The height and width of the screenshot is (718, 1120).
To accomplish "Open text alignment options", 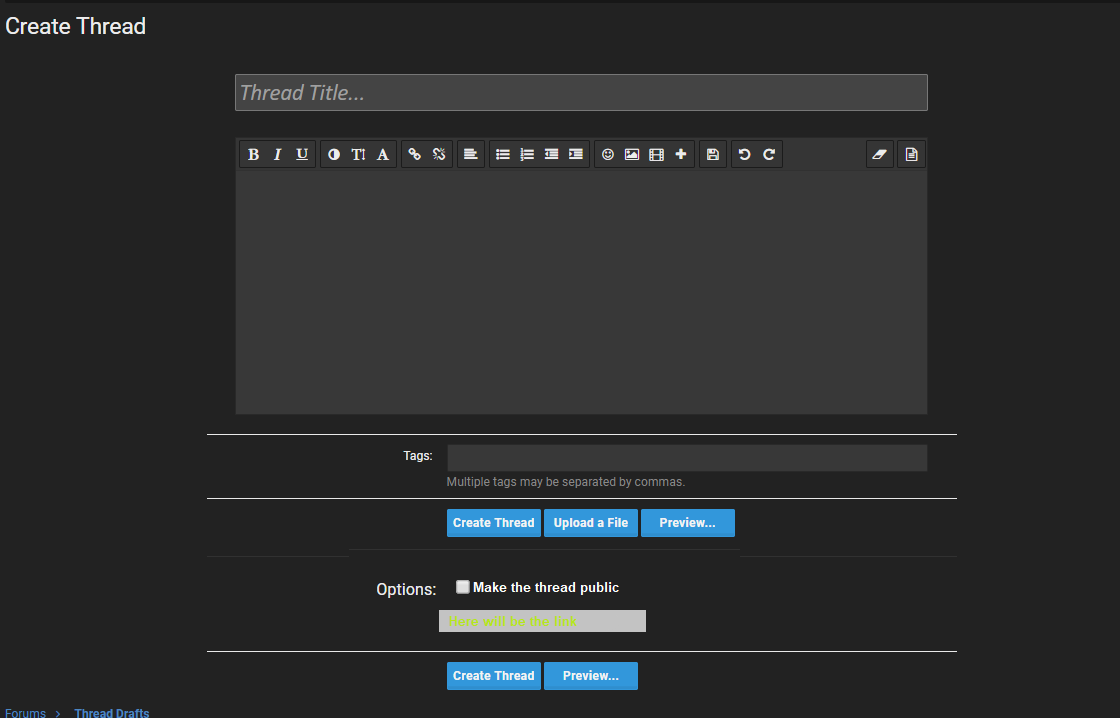I will (x=471, y=154).
